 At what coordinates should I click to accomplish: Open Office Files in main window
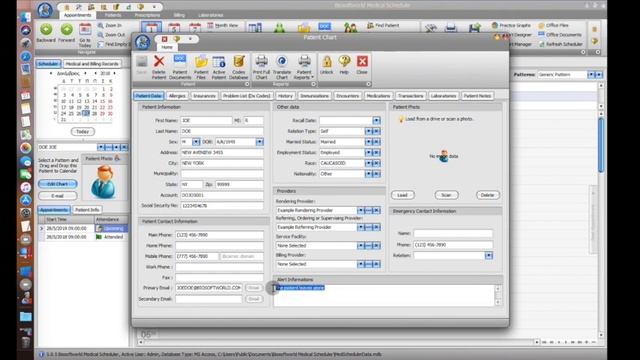[553, 25]
